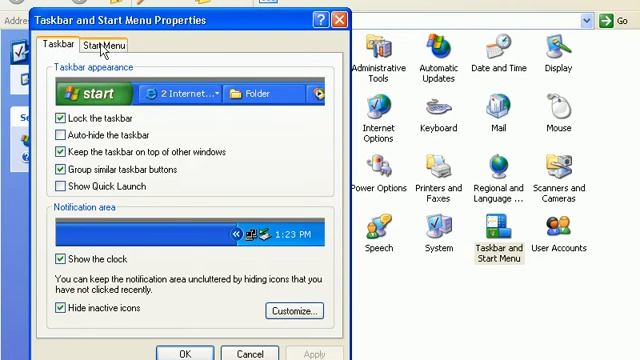Click the Cancel button

(250, 353)
